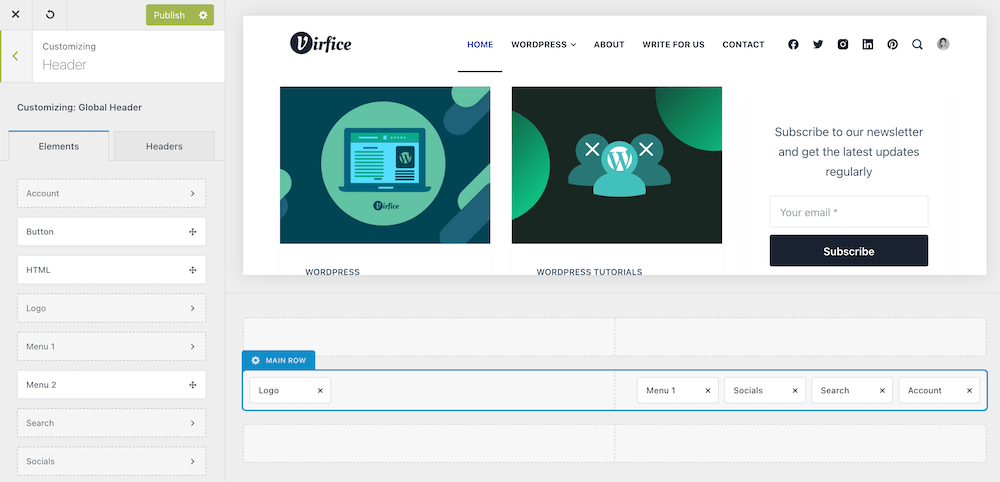Expand the Search element settings arrow

tap(193, 423)
